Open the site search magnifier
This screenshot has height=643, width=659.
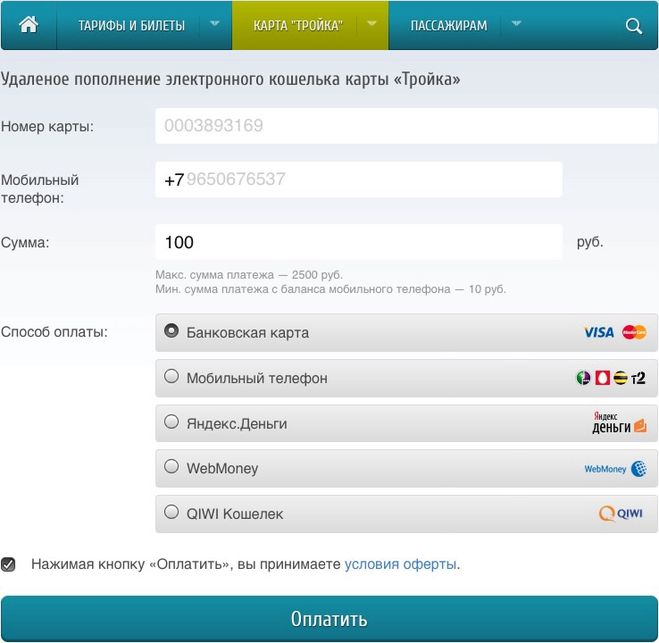(633, 26)
